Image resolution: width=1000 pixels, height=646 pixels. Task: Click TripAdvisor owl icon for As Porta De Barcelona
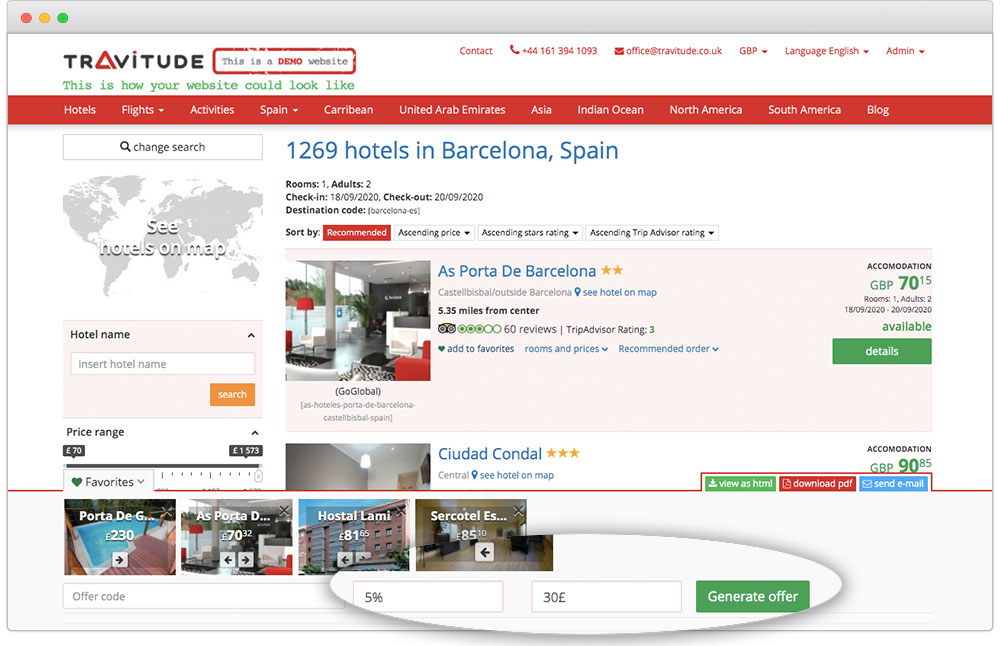point(447,329)
